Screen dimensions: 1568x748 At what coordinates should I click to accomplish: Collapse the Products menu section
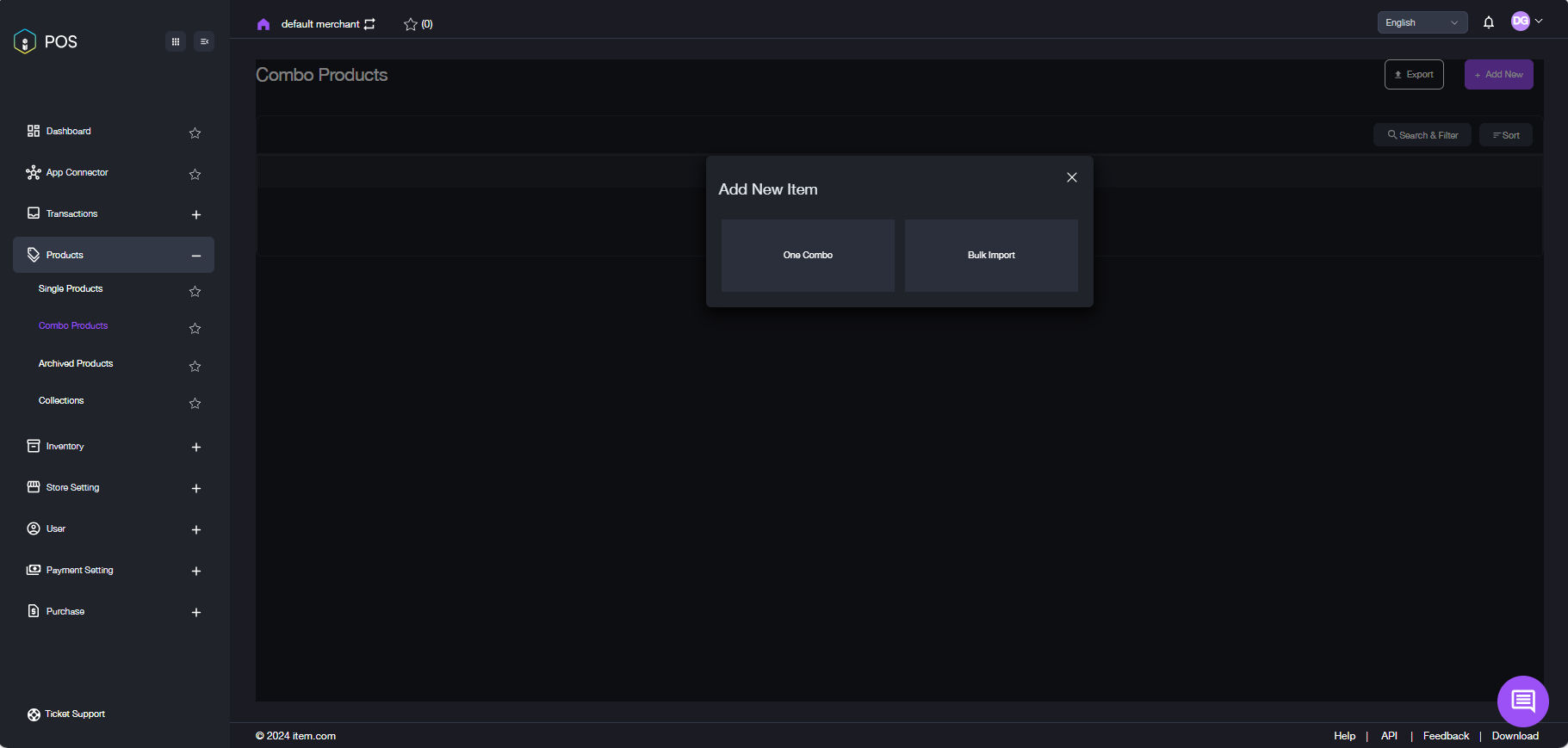(x=196, y=256)
